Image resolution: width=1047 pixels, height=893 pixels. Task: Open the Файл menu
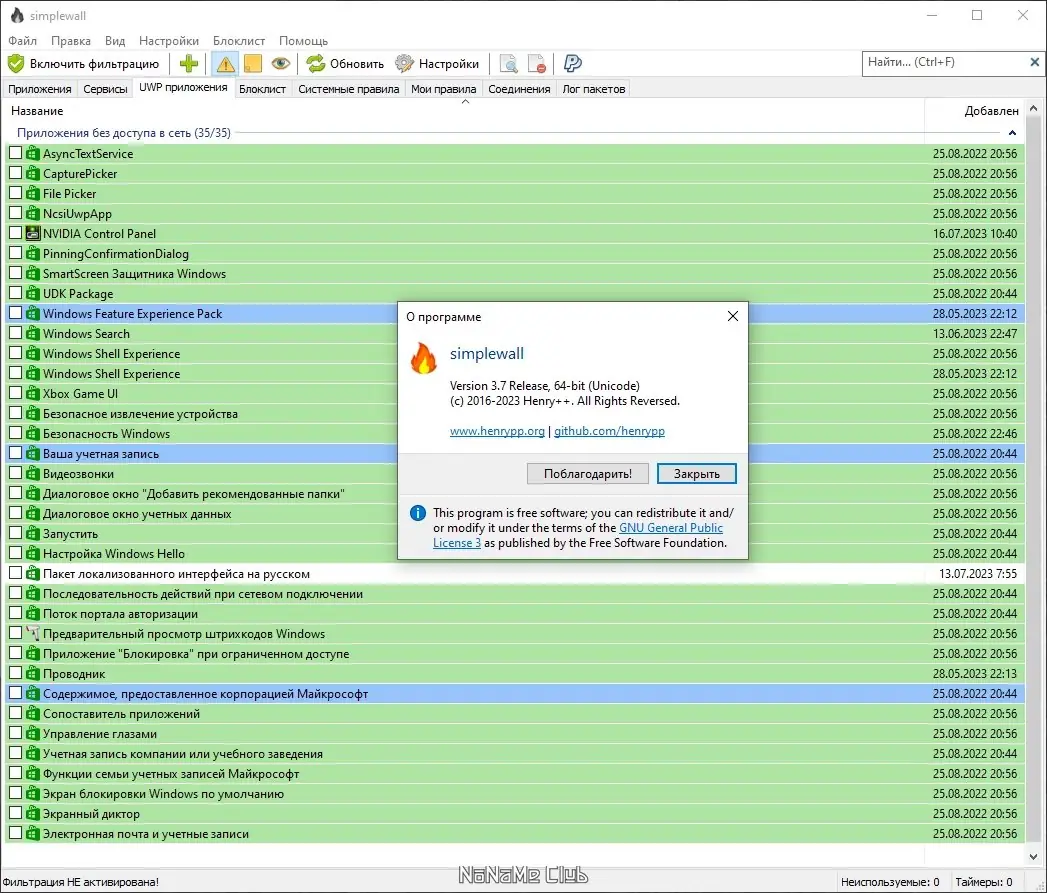tap(22, 41)
